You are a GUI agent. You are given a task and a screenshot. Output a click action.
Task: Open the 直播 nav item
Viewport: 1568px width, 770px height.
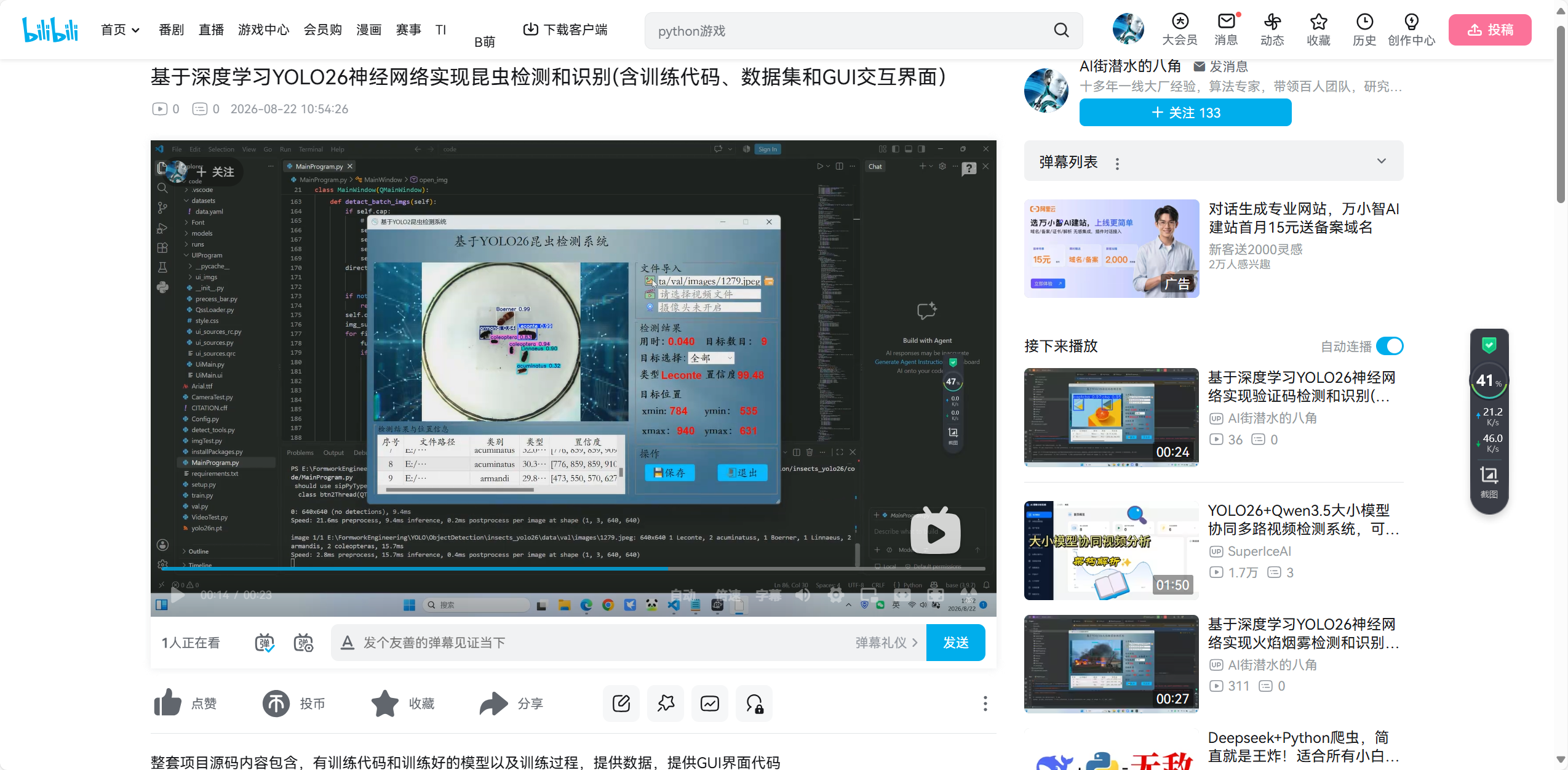[211, 30]
